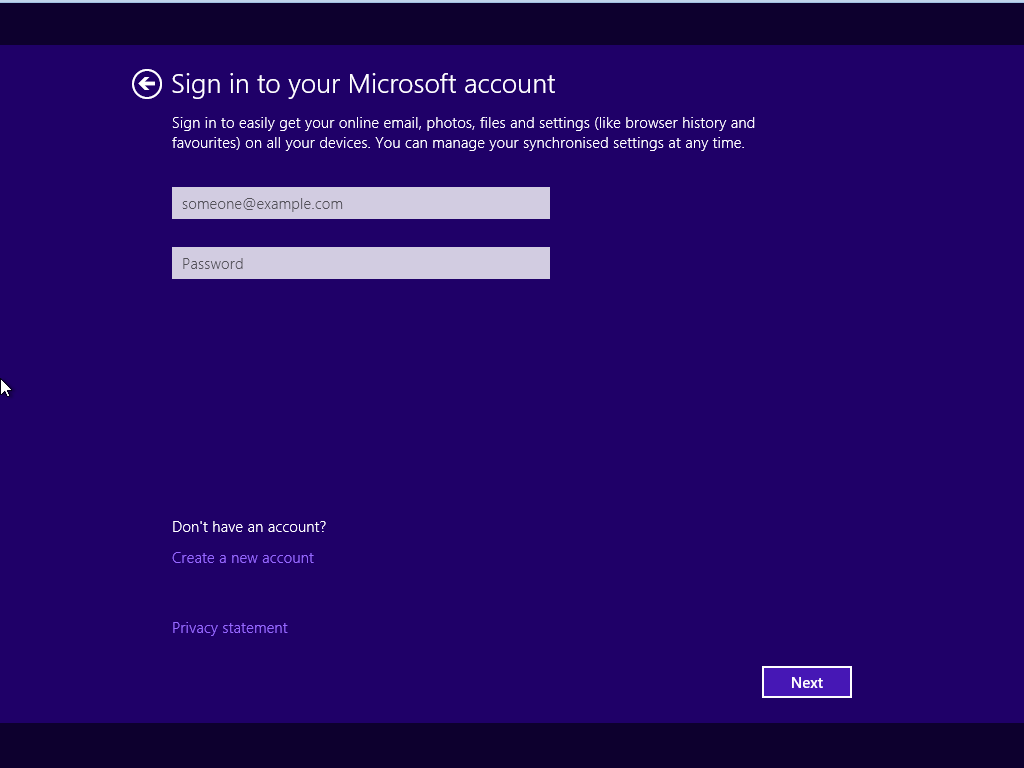Go back using the circled arrow icon
The image size is (1024, 768).
pyautogui.click(x=147, y=84)
